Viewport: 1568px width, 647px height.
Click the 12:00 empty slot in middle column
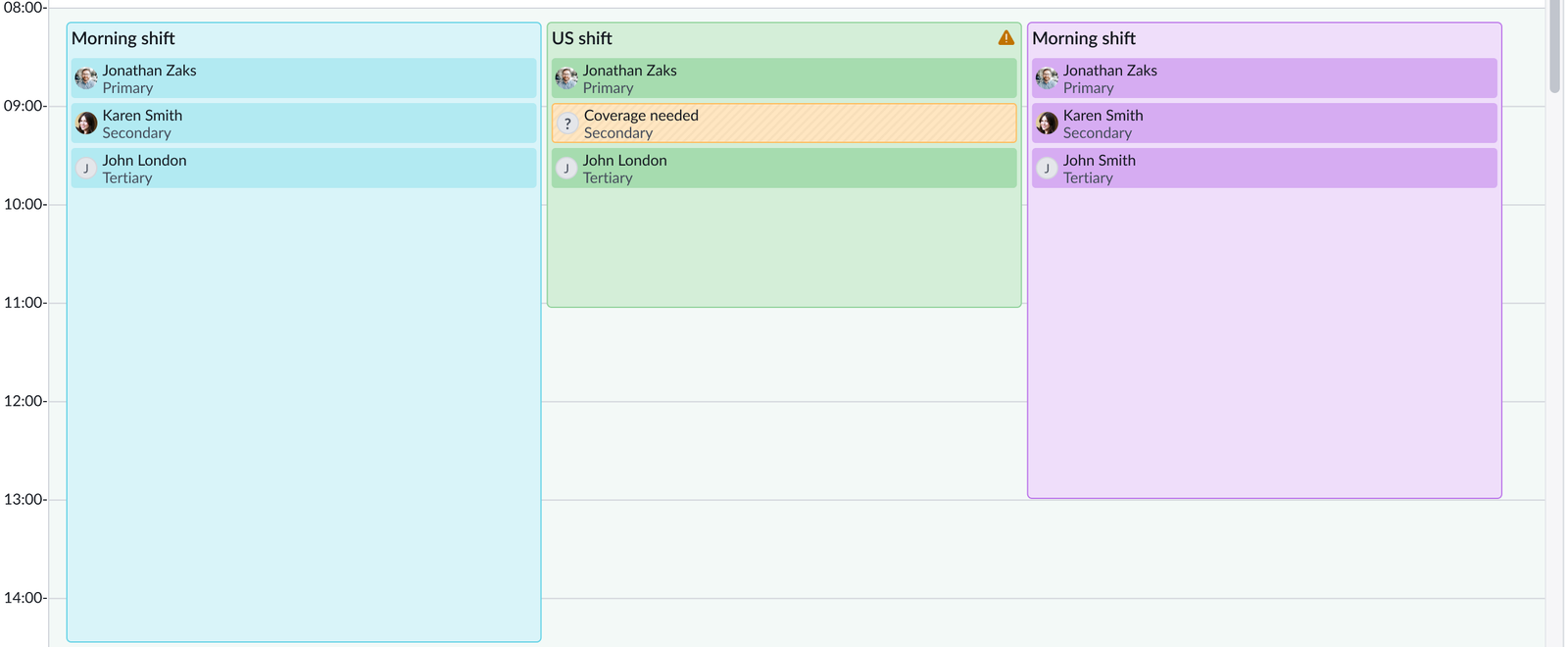(784, 451)
